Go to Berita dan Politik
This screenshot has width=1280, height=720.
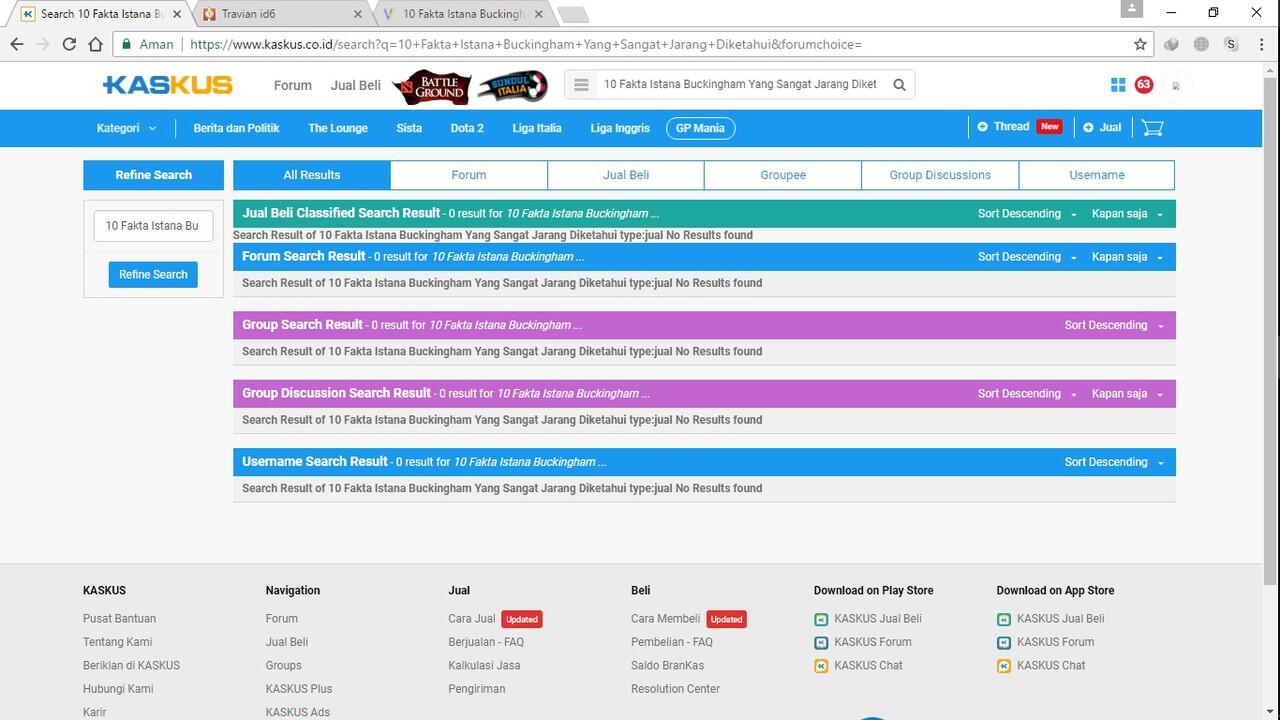pos(236,128)
